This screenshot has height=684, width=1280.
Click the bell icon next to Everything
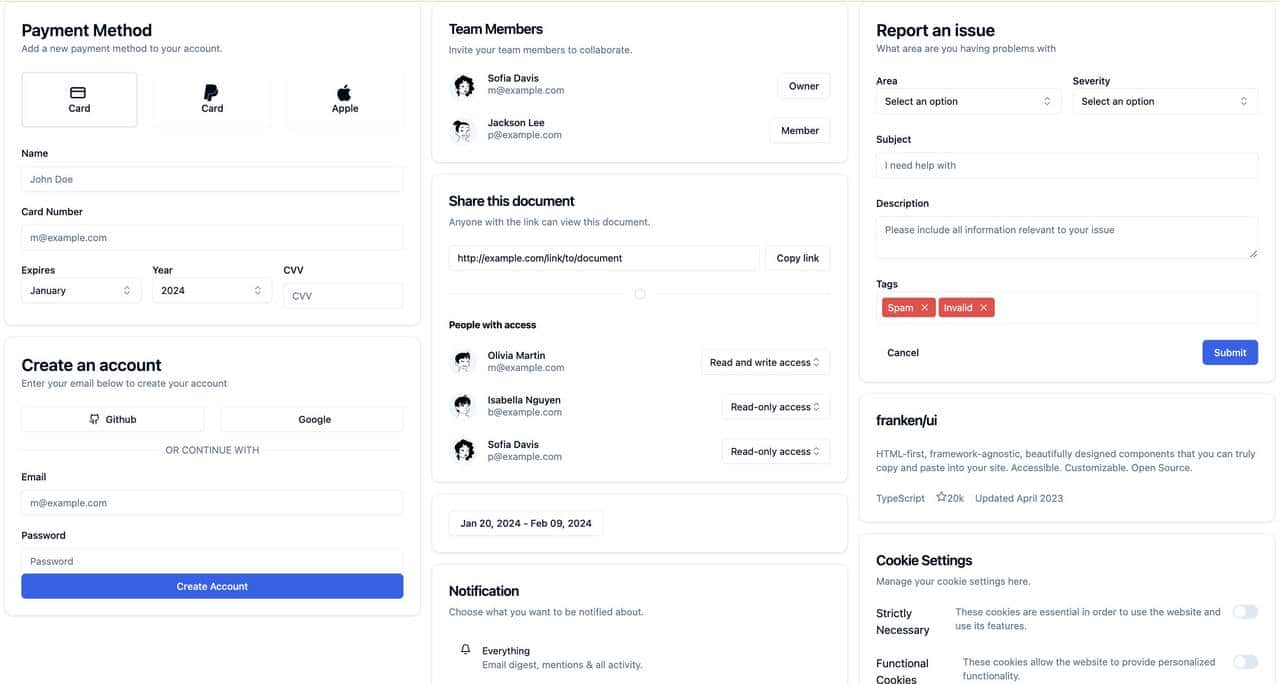tap(465, 650)
